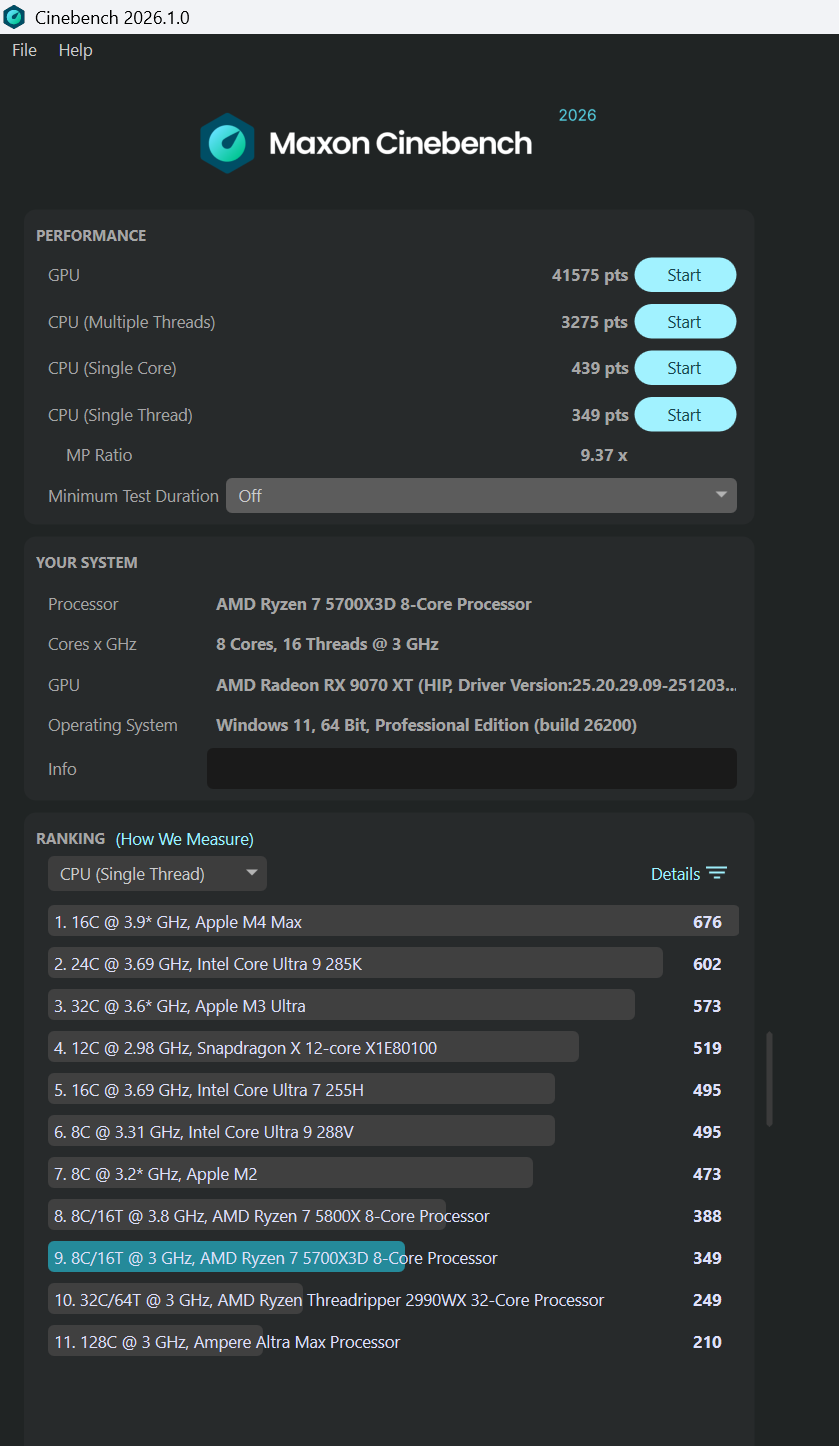The height and width of the screenshot is (1446, 839).
Task: Click the AMD Radeon RX 9070 XT GPU value
Action: 477,685
